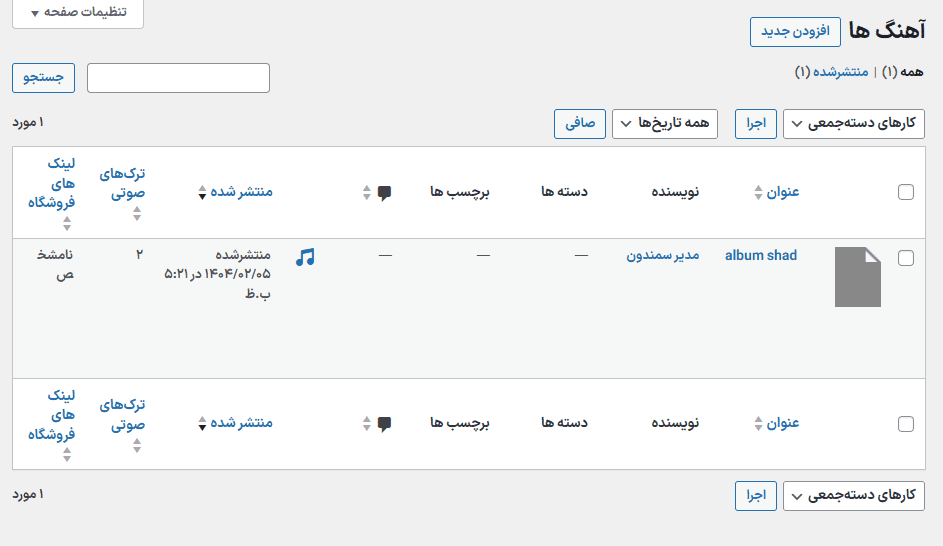Click the bottom ۱ مورد item count
Image resolution: width=943 pixels, height=546 pixels.
pyautogui.click(x=28, y=495)
